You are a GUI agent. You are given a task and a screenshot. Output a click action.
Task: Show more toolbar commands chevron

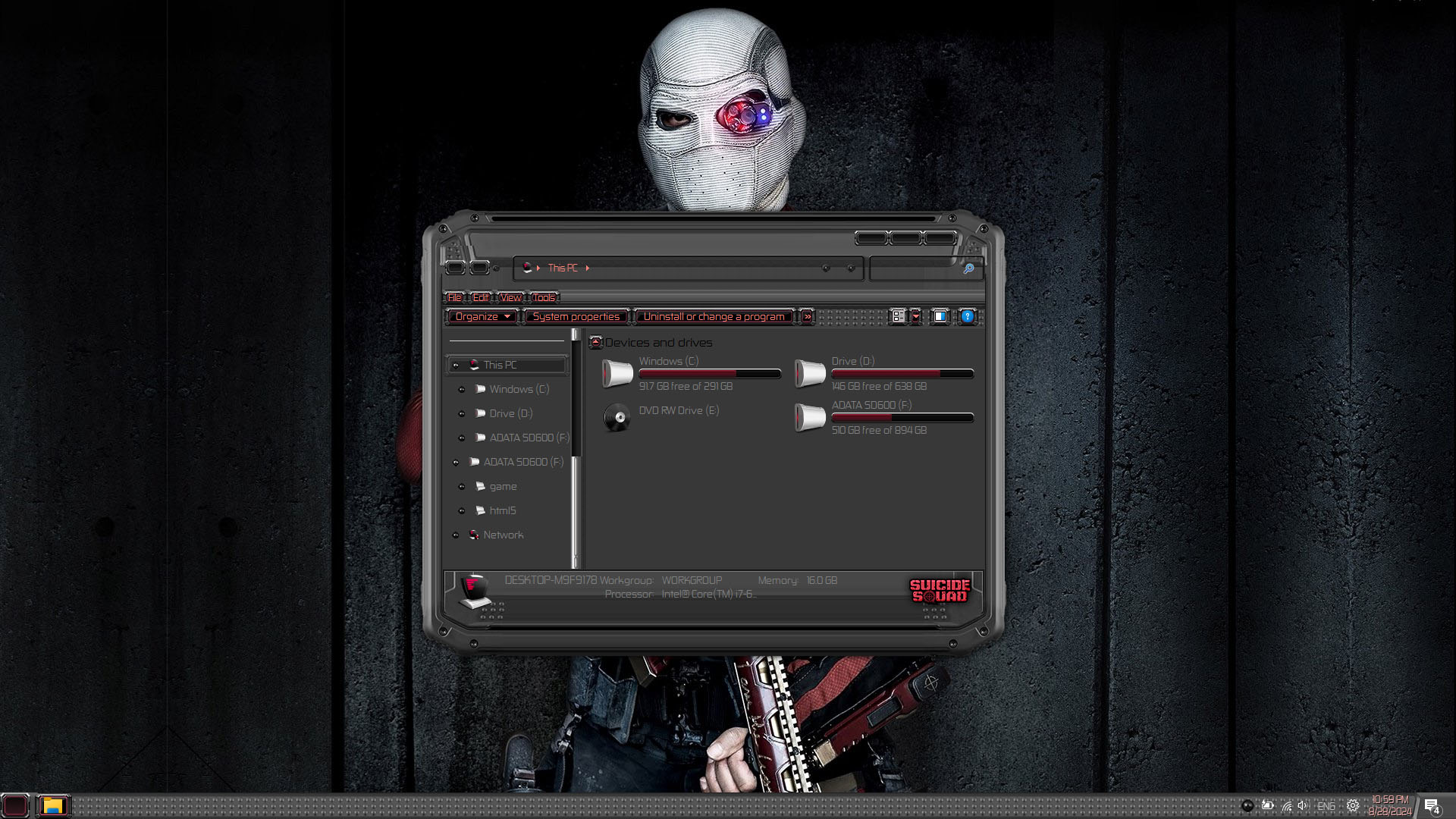point(807,317)
